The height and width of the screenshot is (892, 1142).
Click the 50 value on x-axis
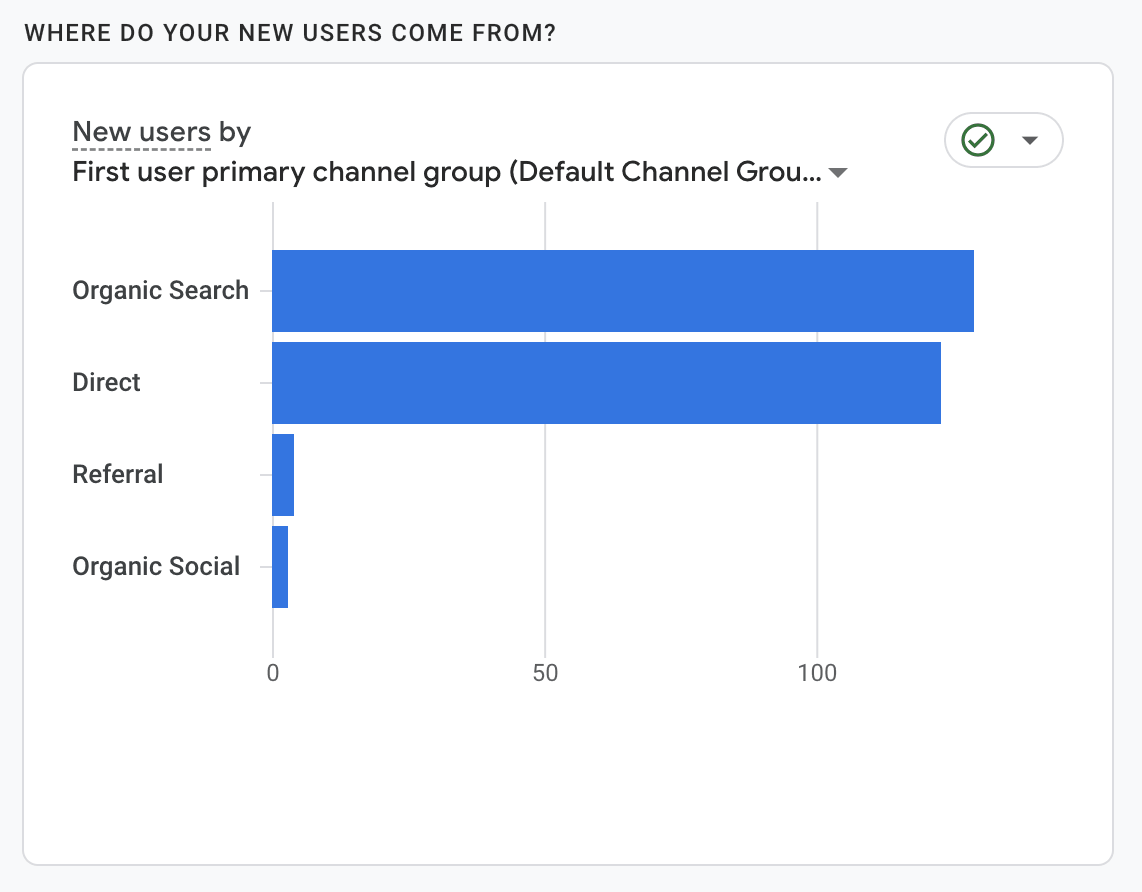coord(545,673)
